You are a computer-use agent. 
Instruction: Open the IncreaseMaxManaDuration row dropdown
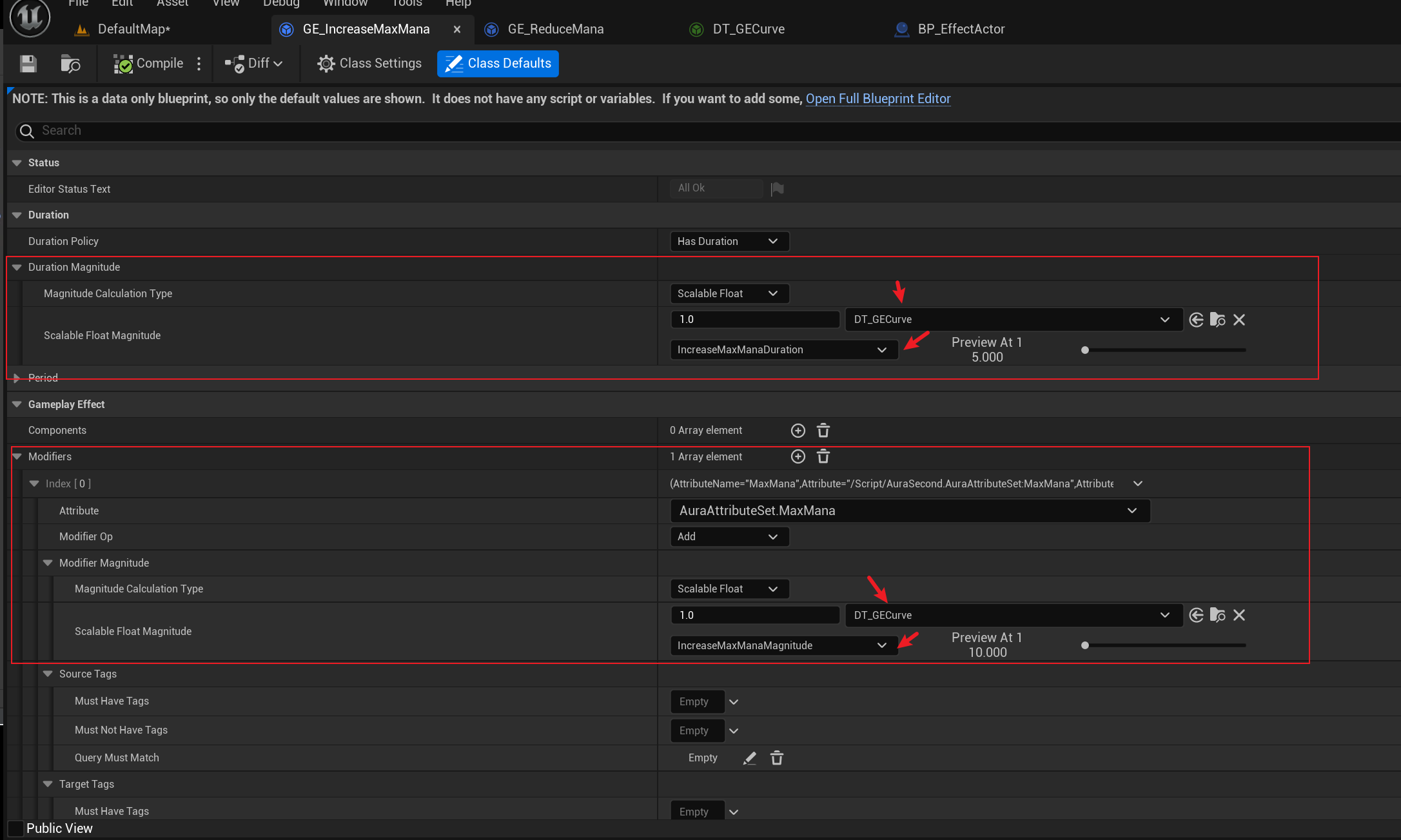[783, 349]
